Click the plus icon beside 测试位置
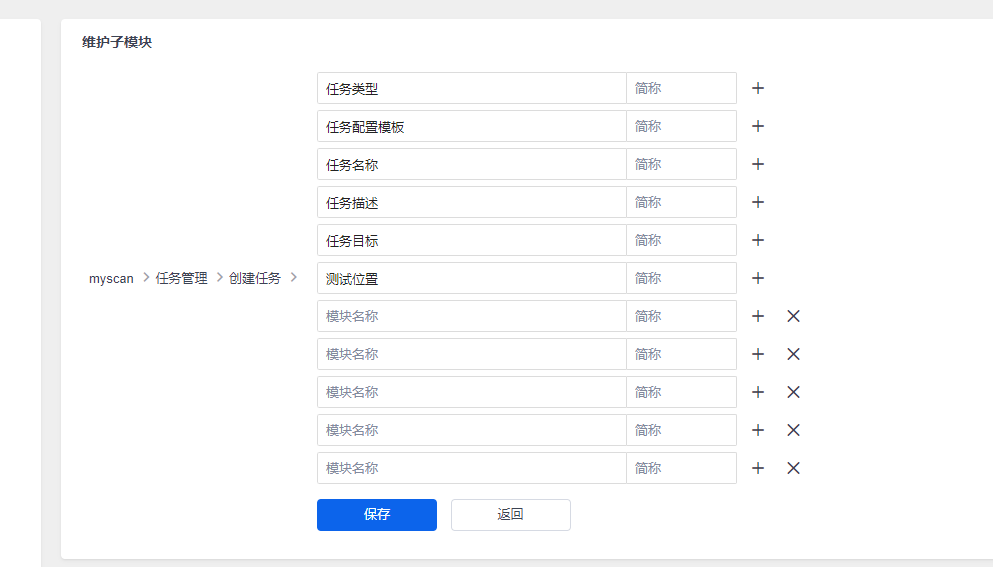Screen dimensions: 993x567 [758, 278]
